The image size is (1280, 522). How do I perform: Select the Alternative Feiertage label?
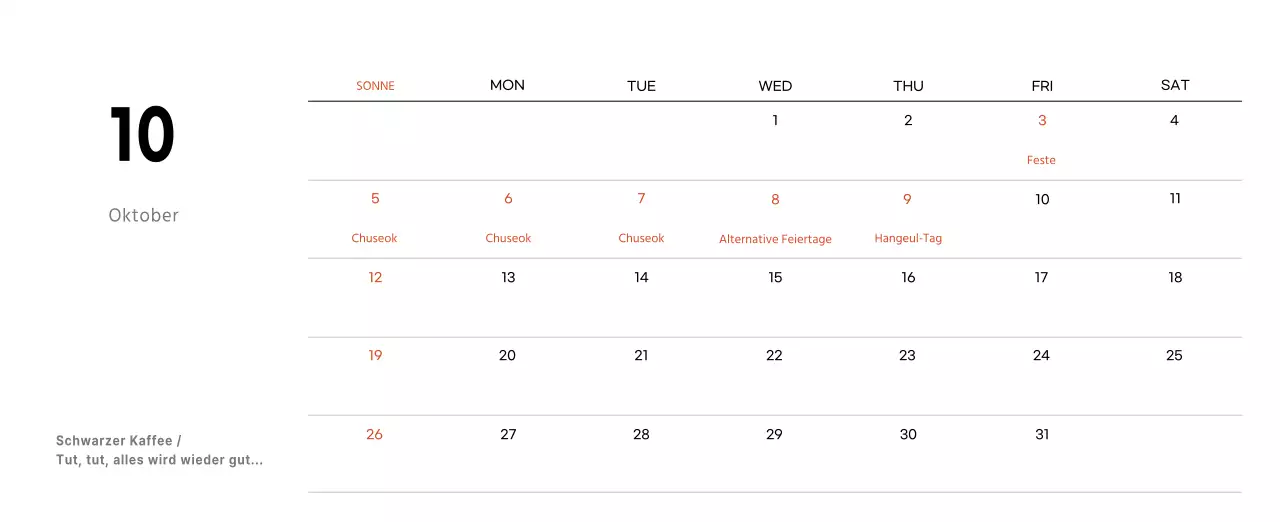(x=775, y=240)
